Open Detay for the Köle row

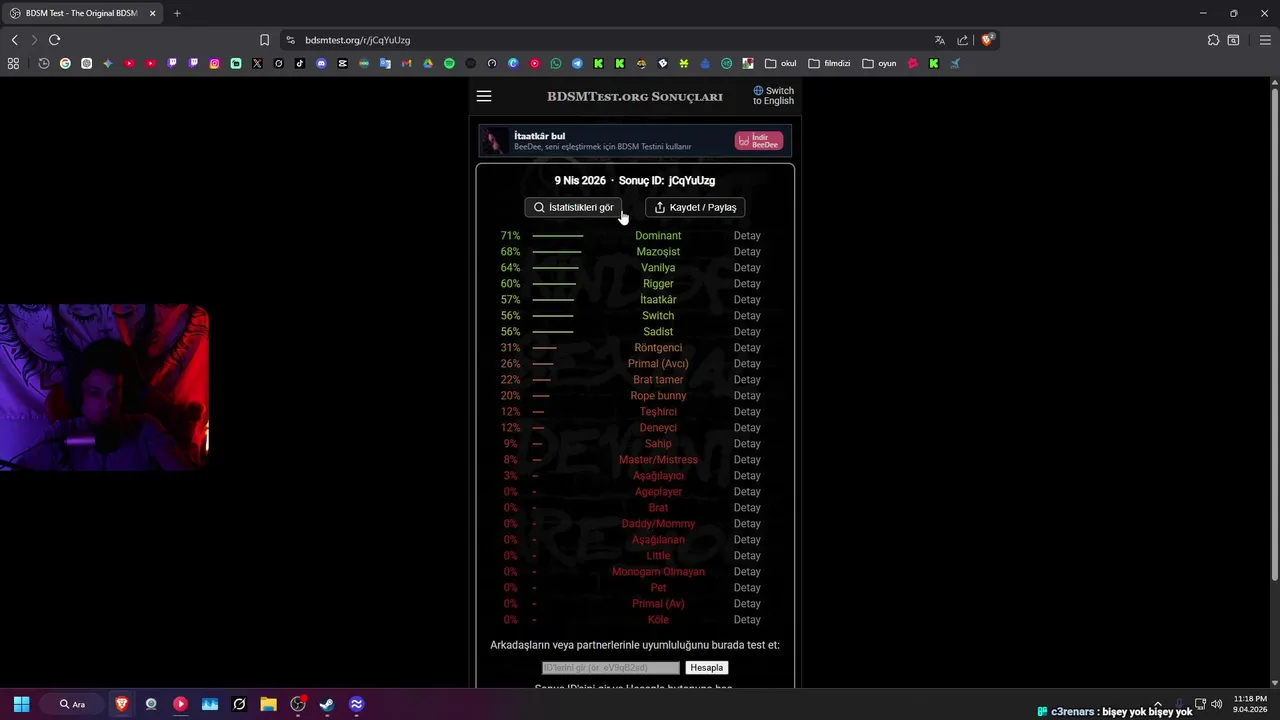[747, 620]
